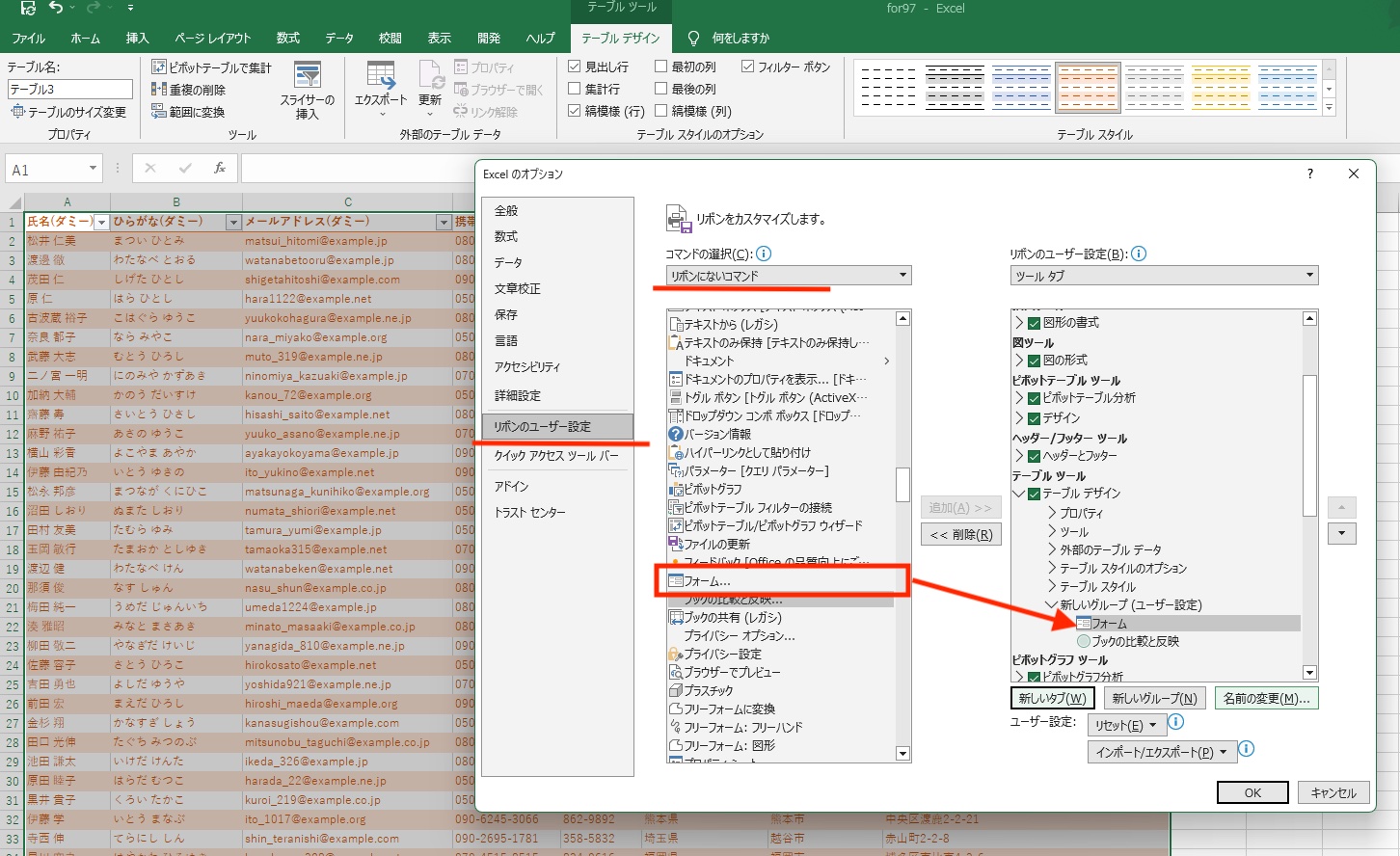Open the Name Box dropdown arrow
Screen dimensions: 1400x856
(93, 169)
